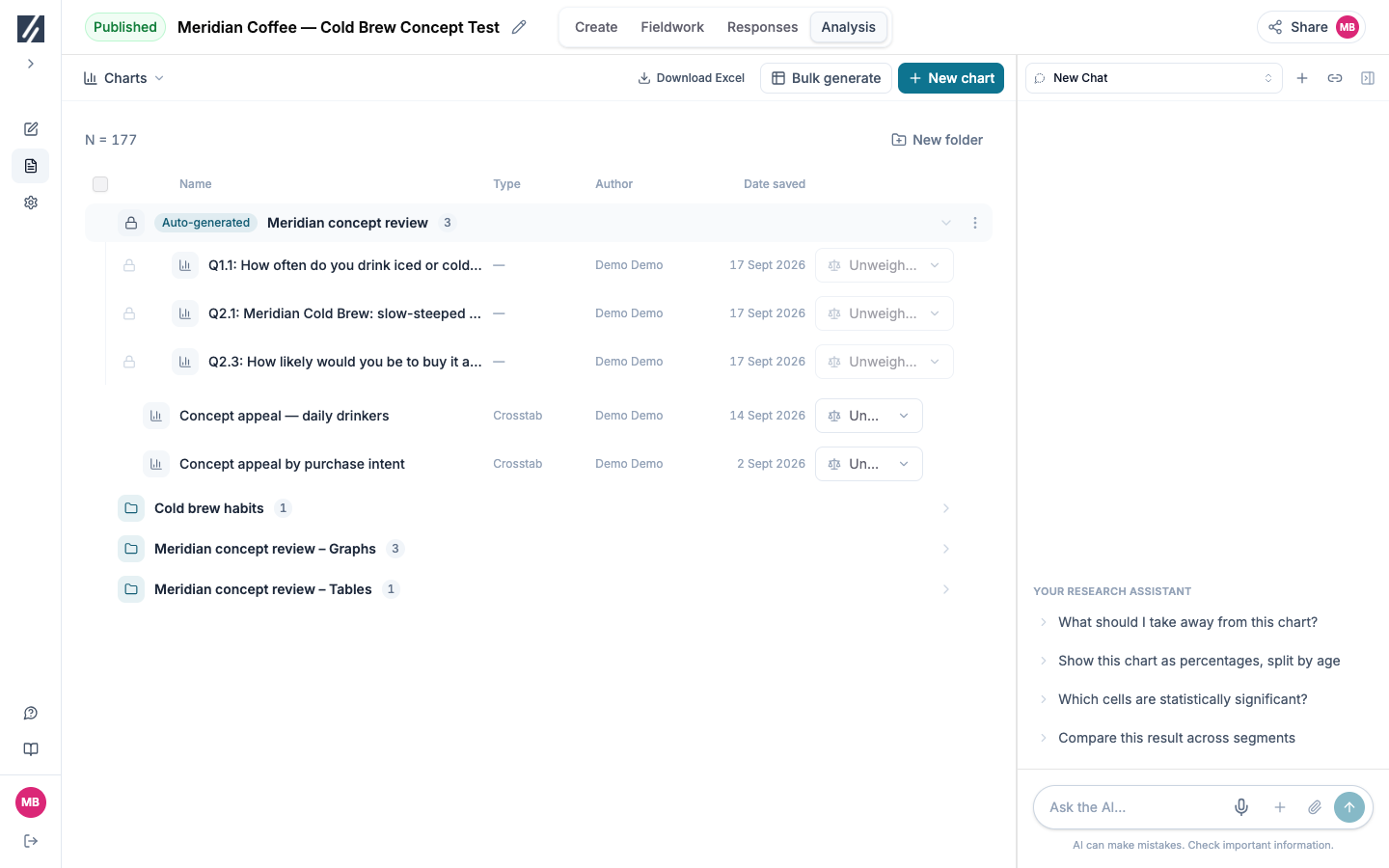Click chart icon for Concept appeal — daily drinkers
This screenshot has width=1389, height=868.
[x=156, y=416]
